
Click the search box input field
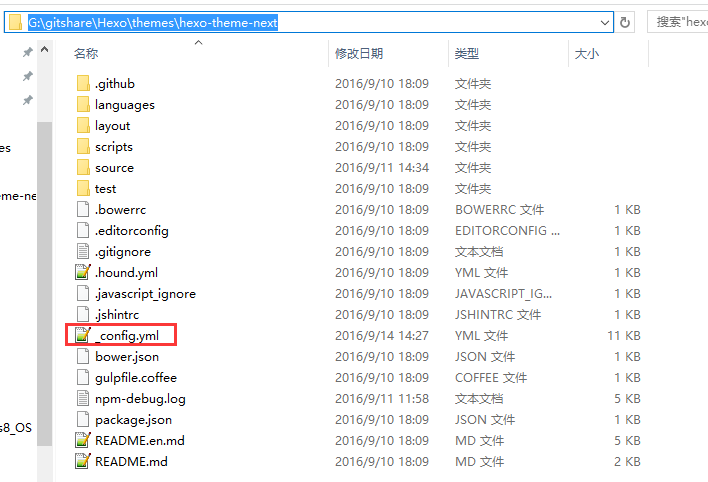point(678,22)
